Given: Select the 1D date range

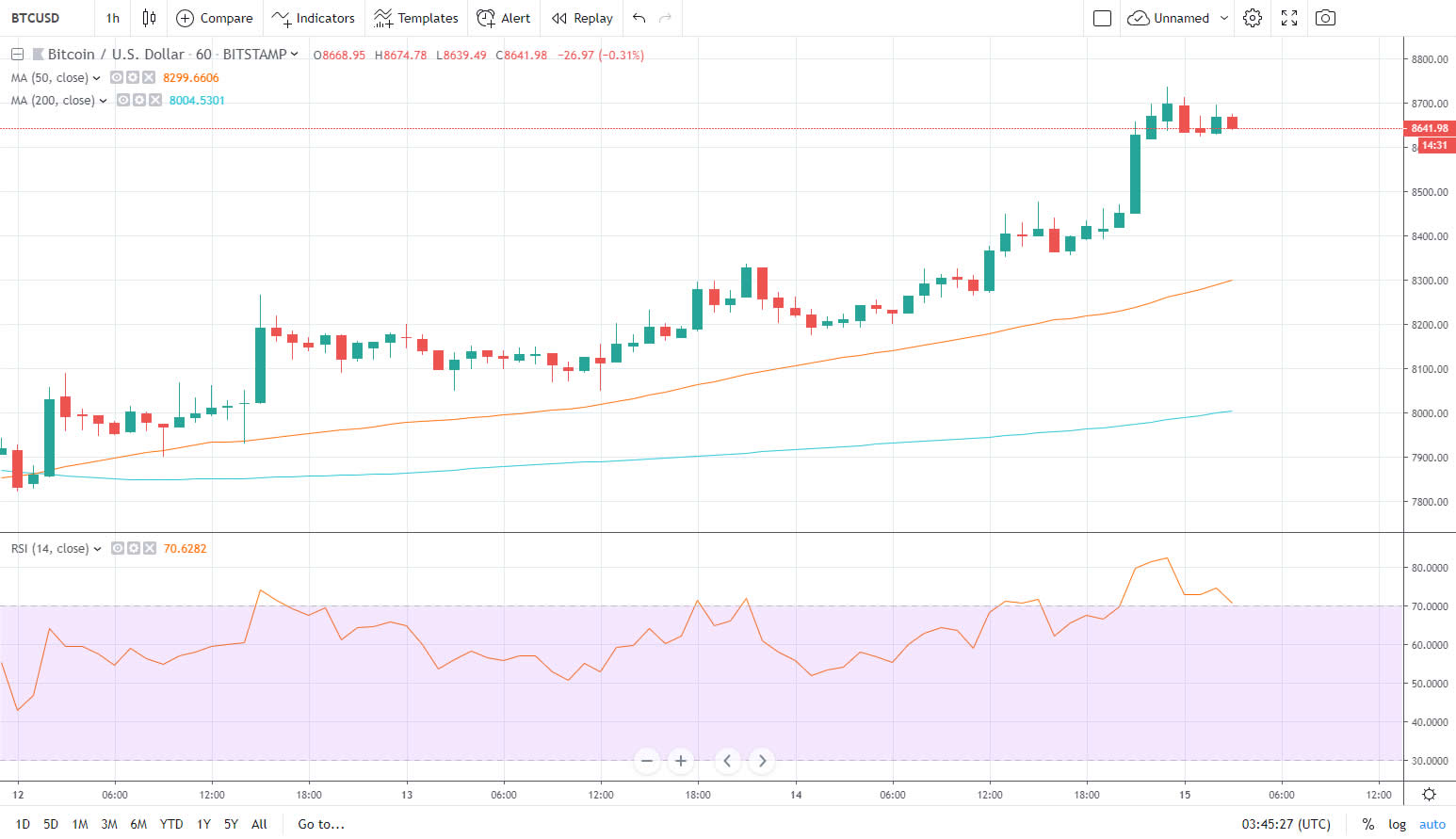Looking at the screenshot, I should pyautogui.click(x=23, y=824).
